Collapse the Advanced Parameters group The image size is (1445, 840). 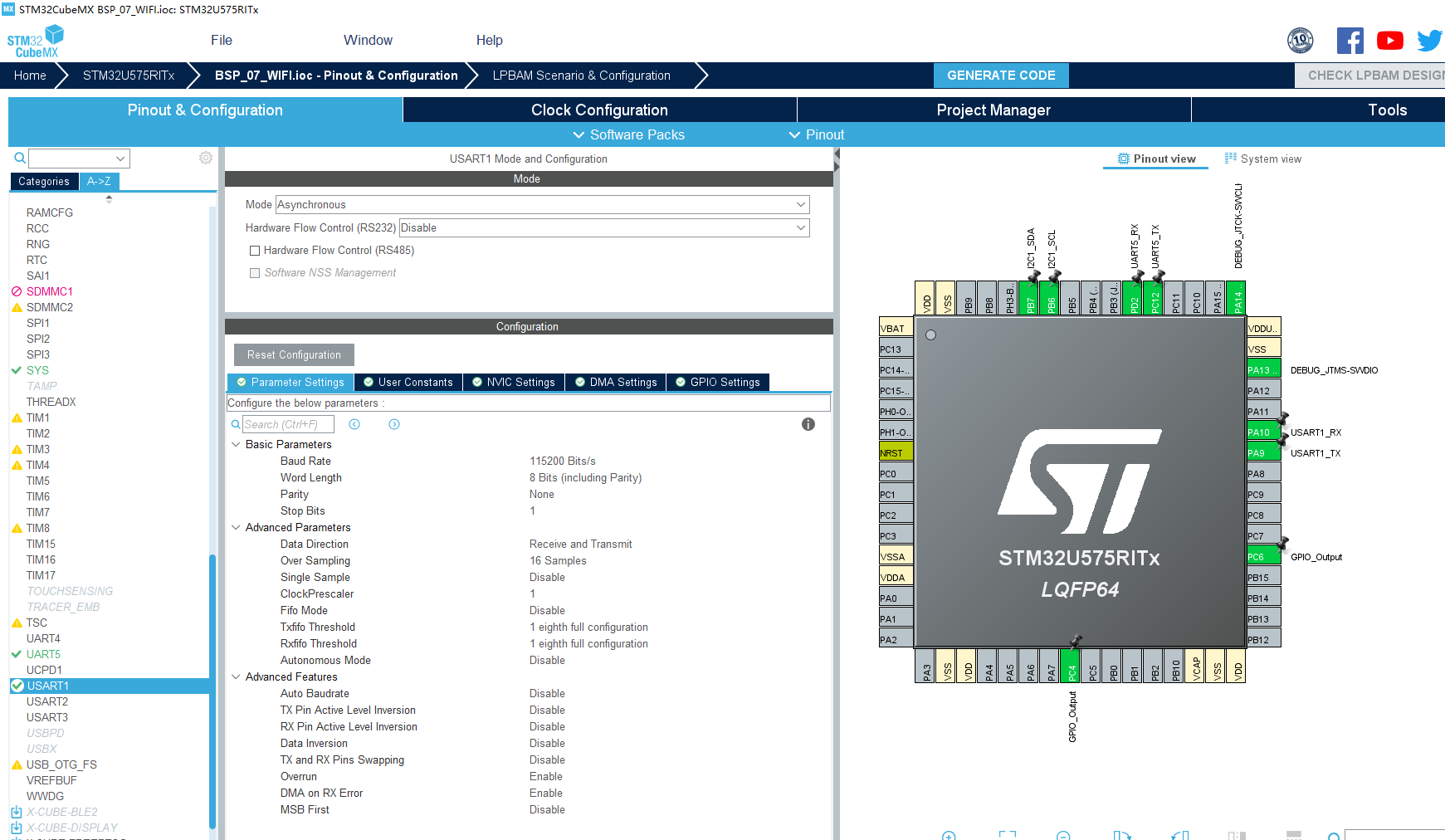(236, 527)
